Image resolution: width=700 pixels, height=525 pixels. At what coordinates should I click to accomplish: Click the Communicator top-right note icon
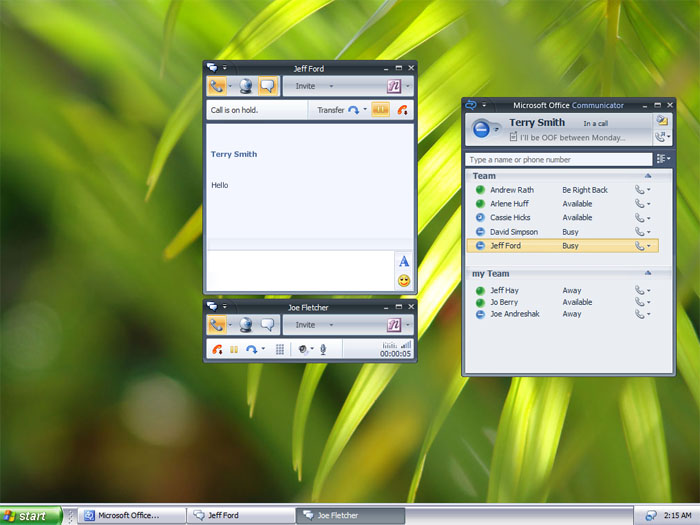coord(662,120)
